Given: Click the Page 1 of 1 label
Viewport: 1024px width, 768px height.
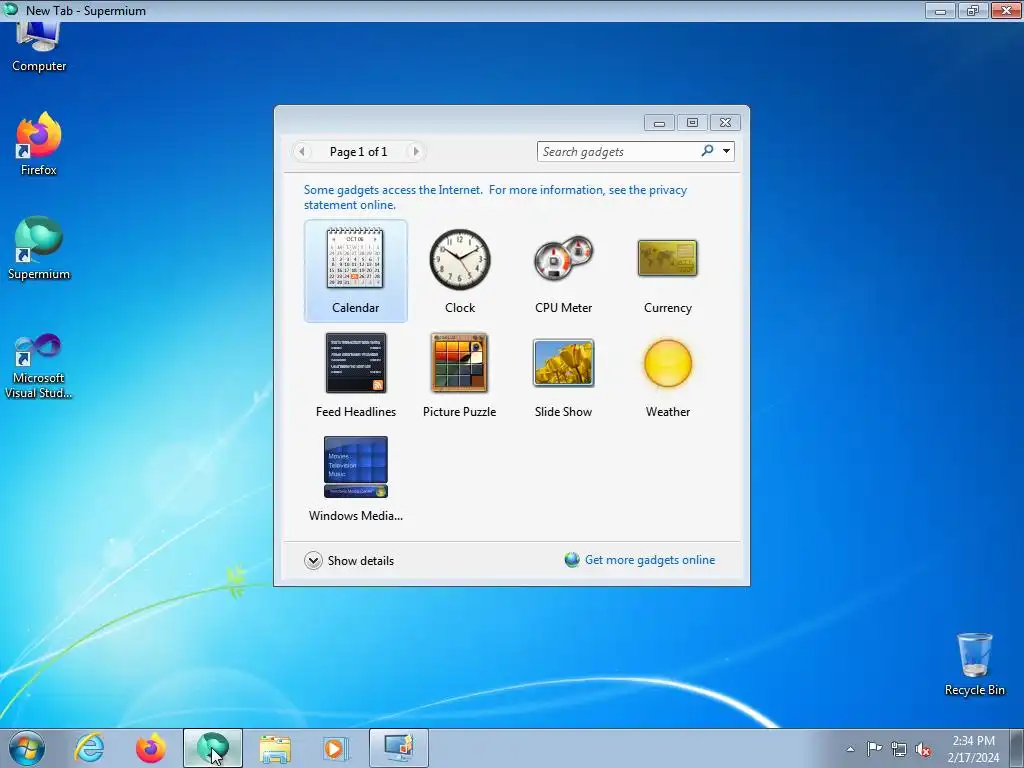Looking at the screenshot, I should pos(359,152).
